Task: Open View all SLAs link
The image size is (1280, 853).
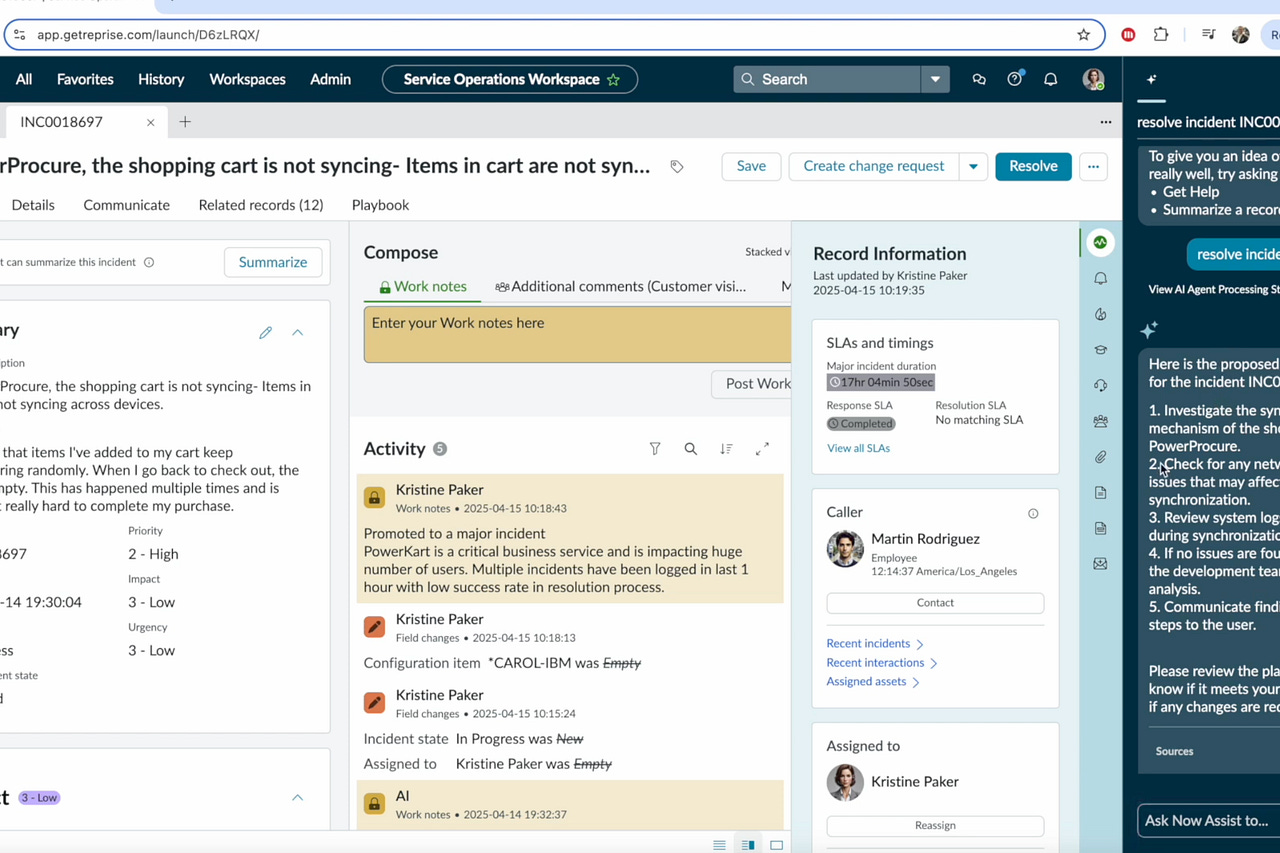Action: tap(858, 449)
